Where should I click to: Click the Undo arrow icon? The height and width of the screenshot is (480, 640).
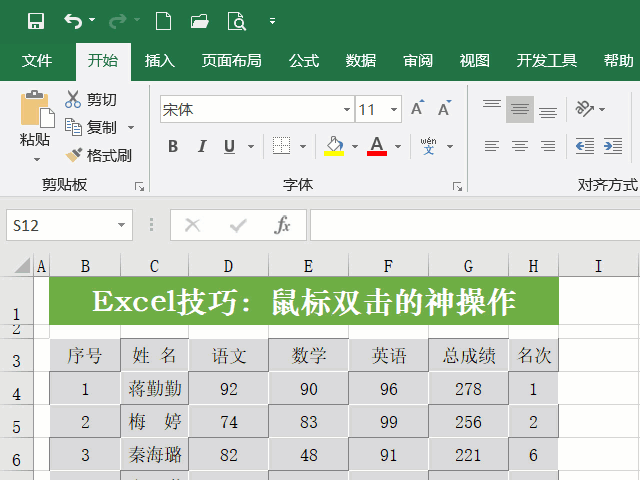(73, 21)
